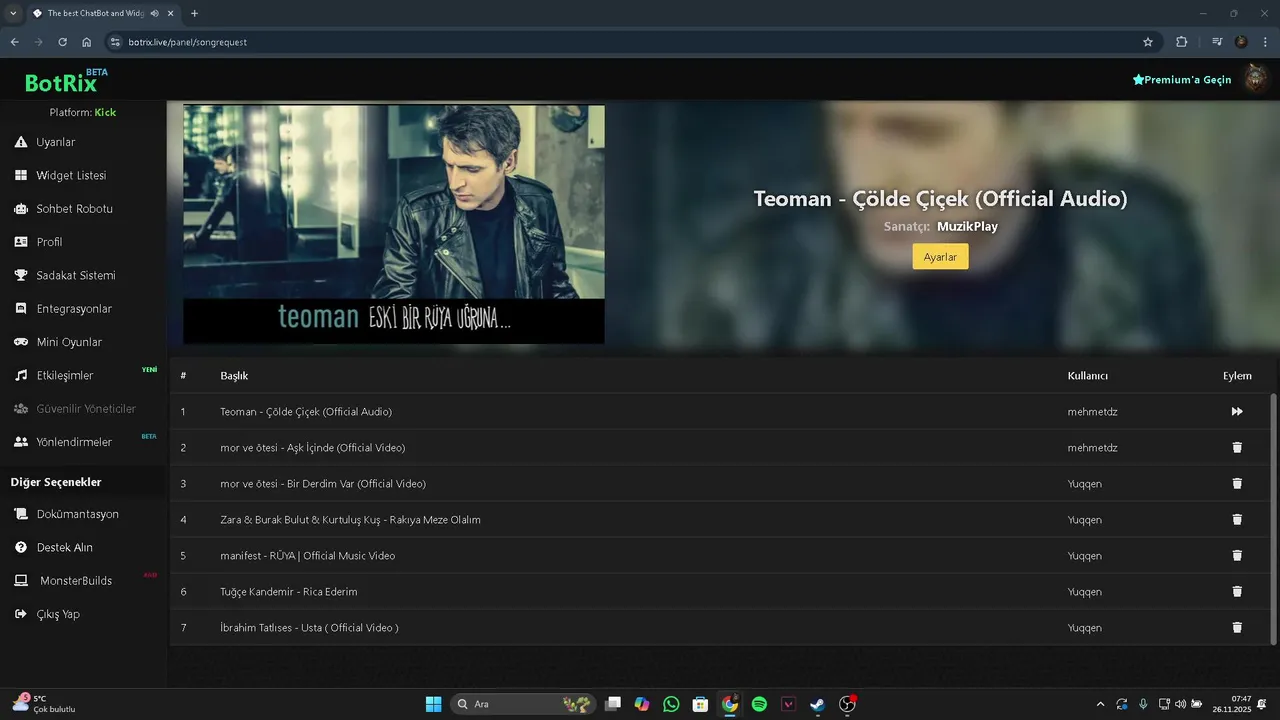Bookmark this page with the star
Viewport: 1280px width, 720px height.
(x=1148, y=42)
